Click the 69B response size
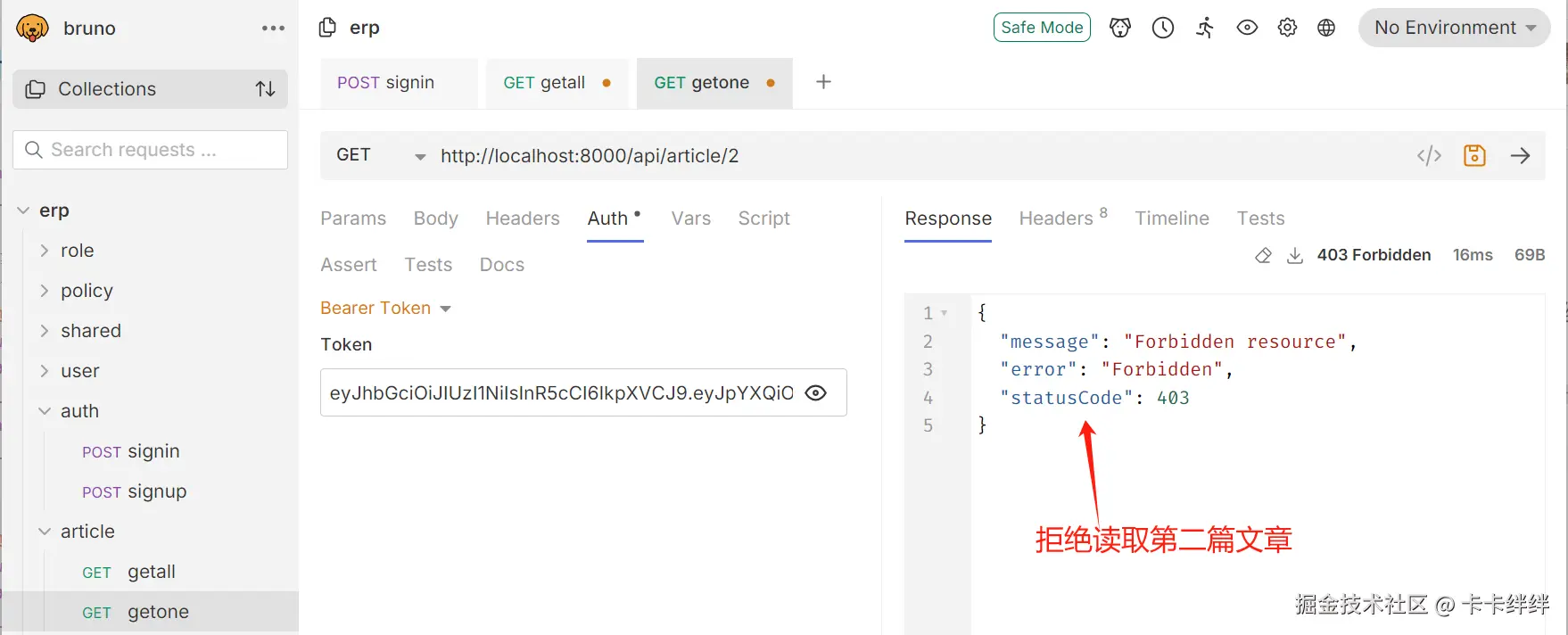 1530,255
